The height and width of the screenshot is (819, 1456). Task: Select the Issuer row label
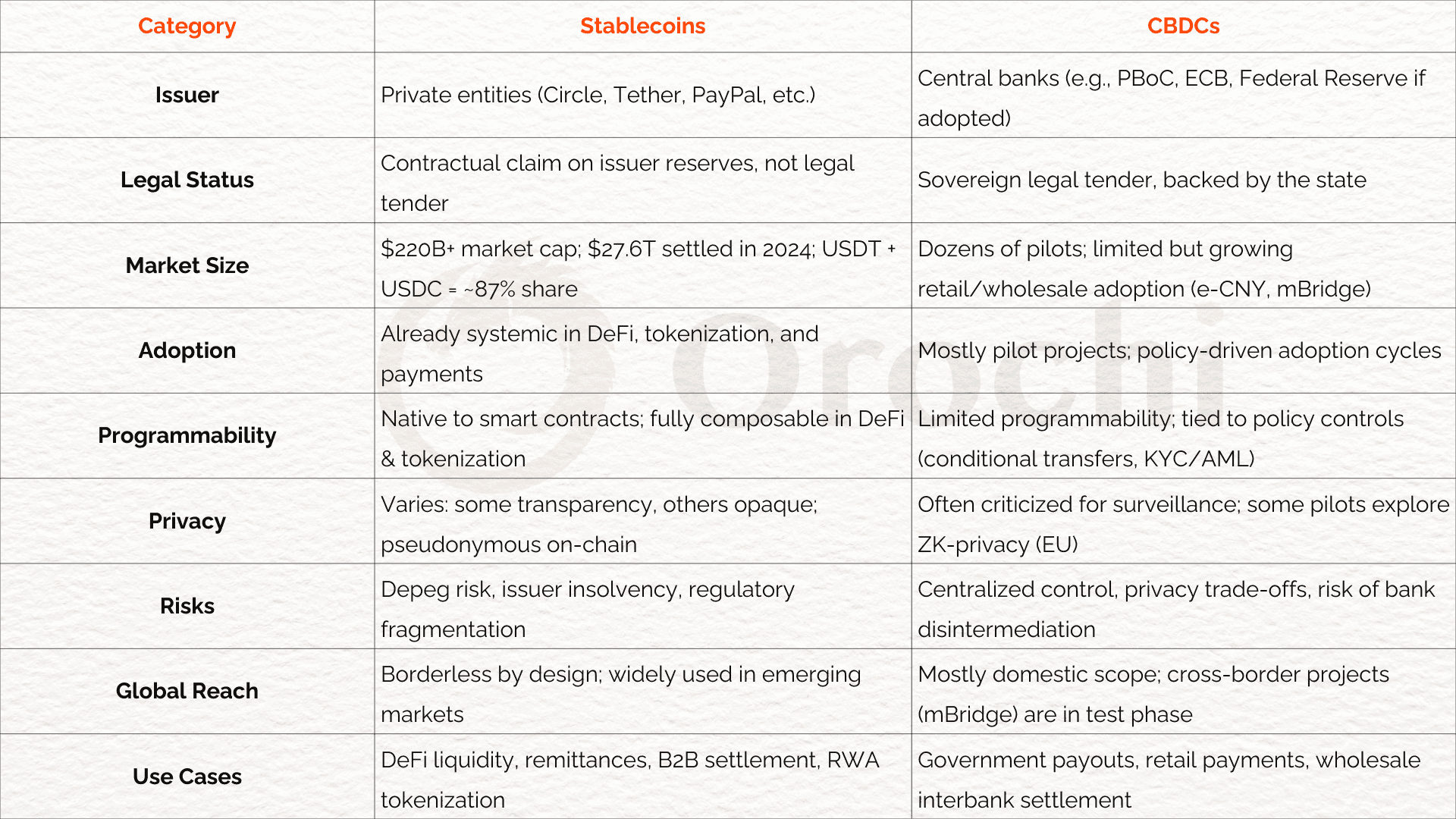click(x=187, y=96)
